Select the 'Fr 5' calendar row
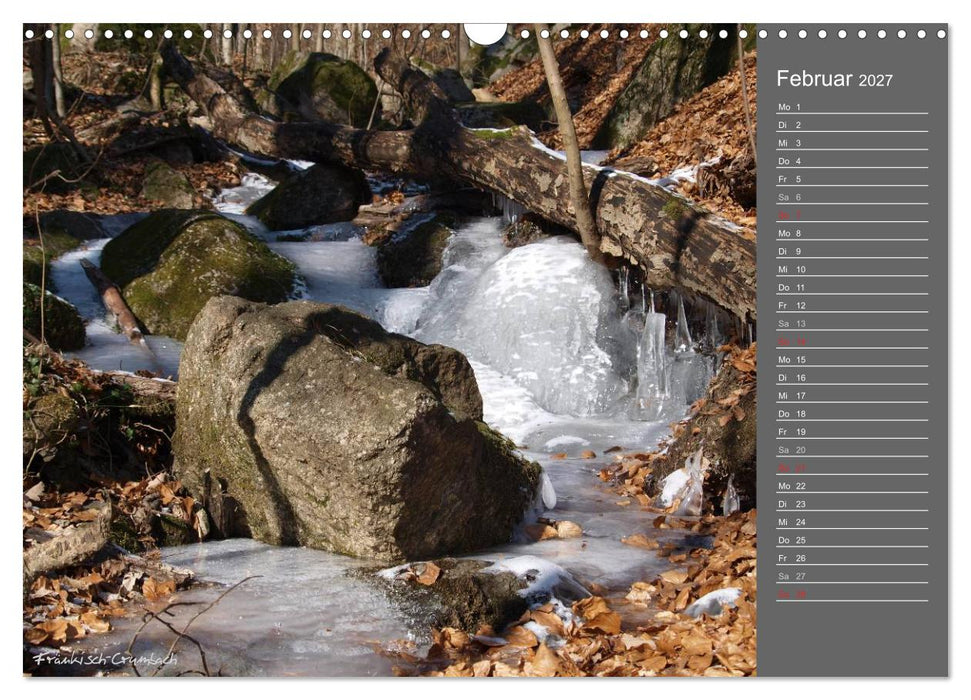 coord(852,178)
